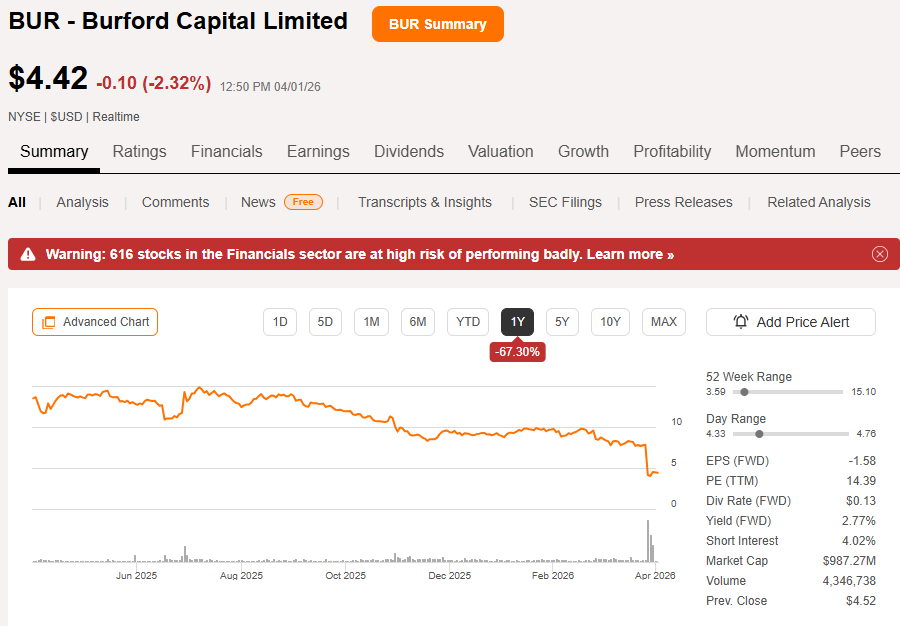
Task: Click the Advanced Chart window icon
Action: point(49,322)
